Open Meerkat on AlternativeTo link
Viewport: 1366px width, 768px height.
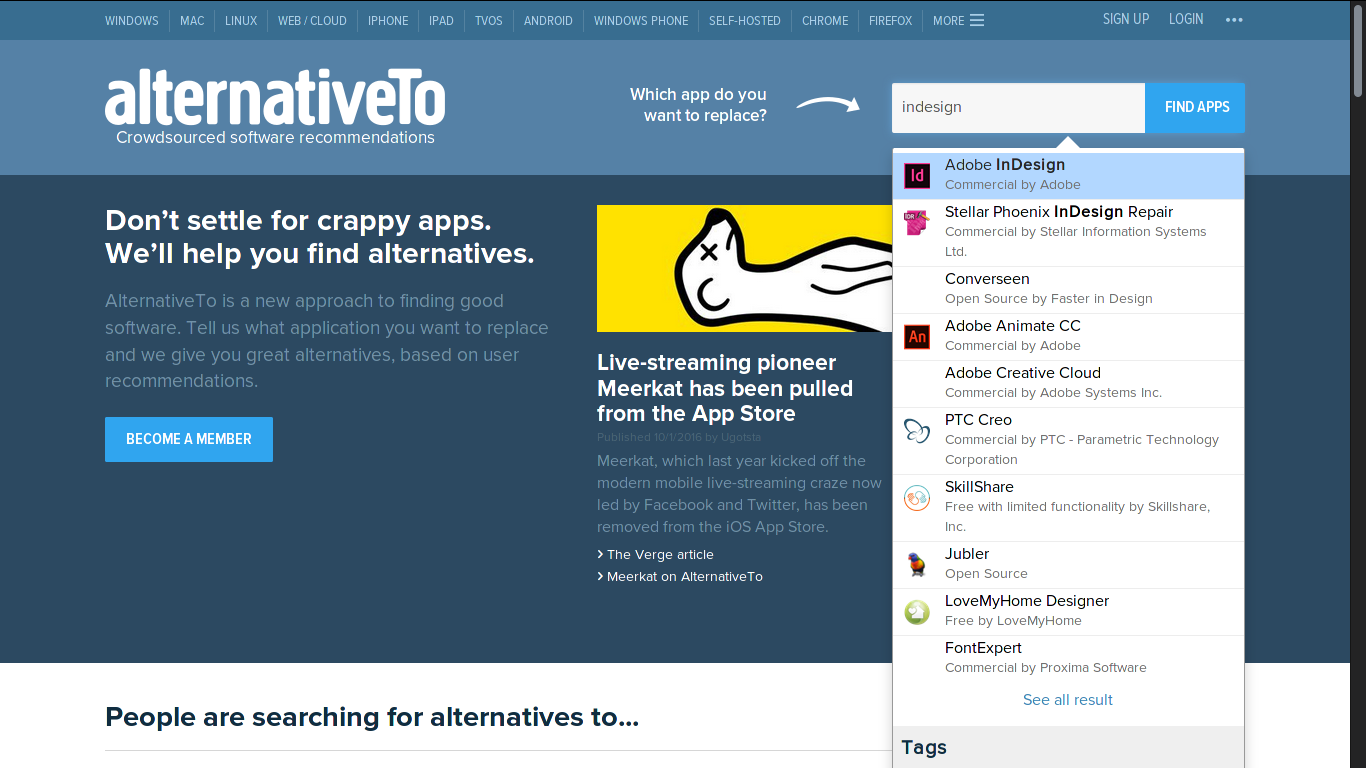pyautogui.click(x=684, y=576)
